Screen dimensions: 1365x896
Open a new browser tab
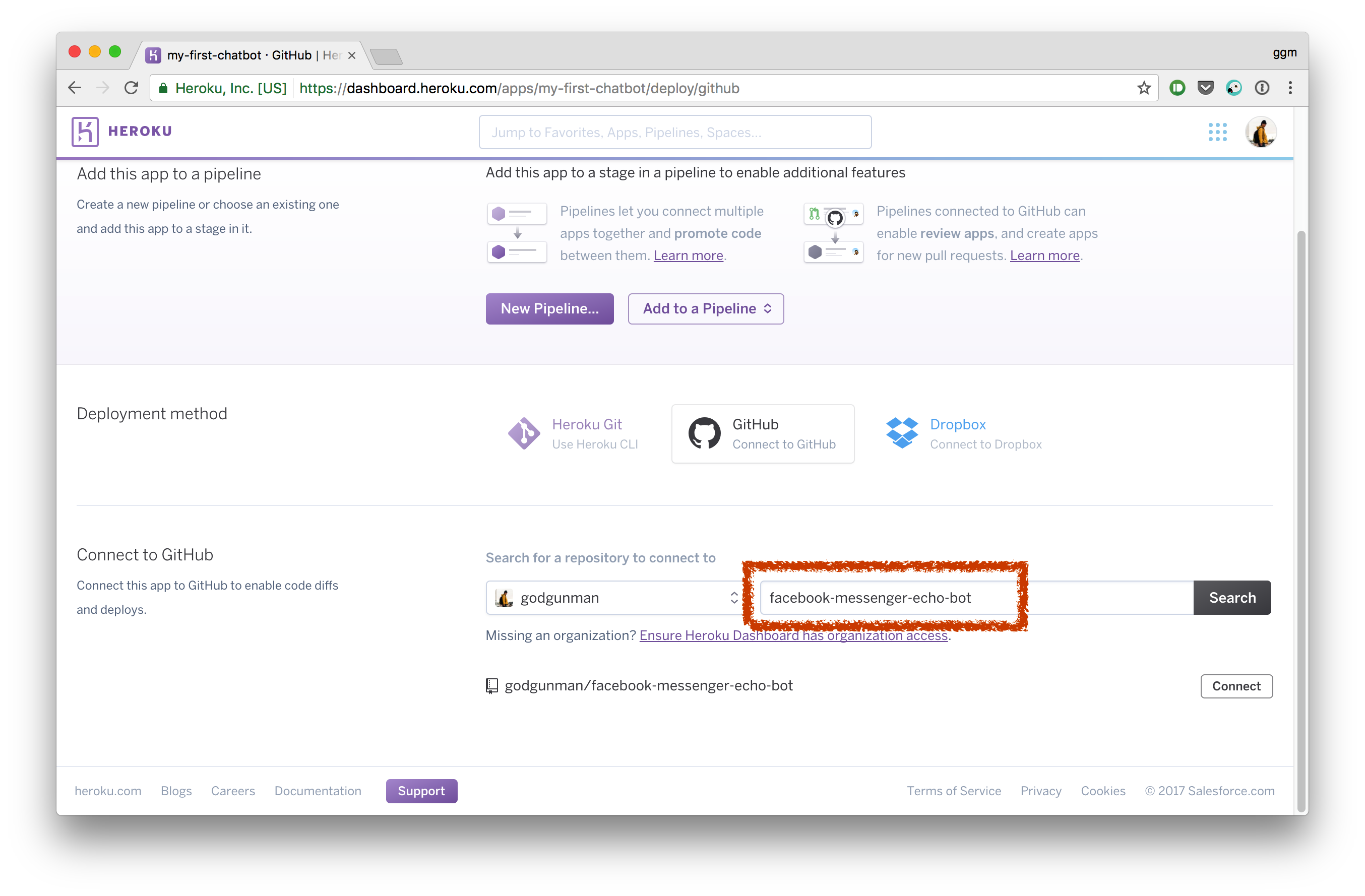click(x=386, y=57)
